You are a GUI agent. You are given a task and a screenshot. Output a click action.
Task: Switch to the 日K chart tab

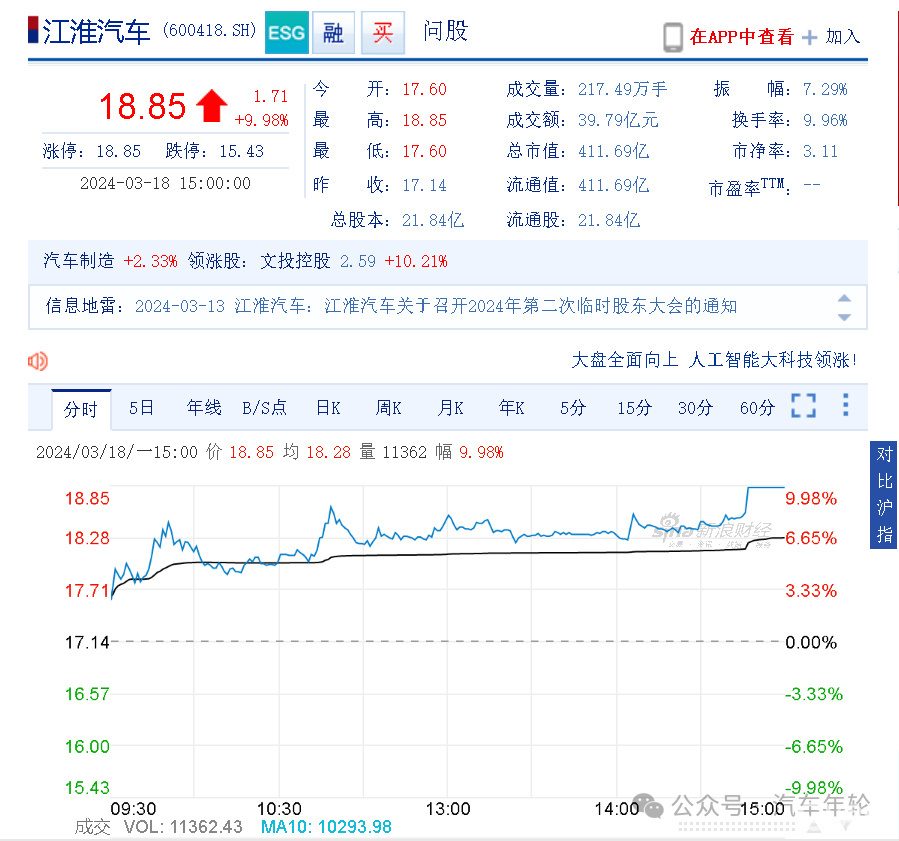coord(329,408)
